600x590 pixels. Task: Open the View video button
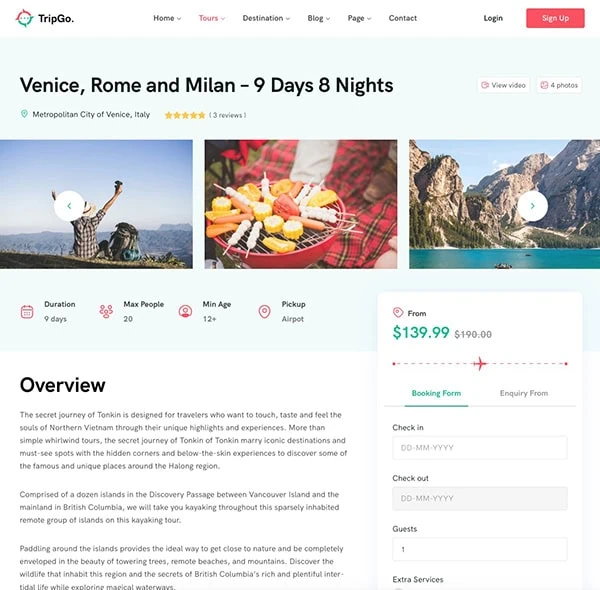[504, 85]
